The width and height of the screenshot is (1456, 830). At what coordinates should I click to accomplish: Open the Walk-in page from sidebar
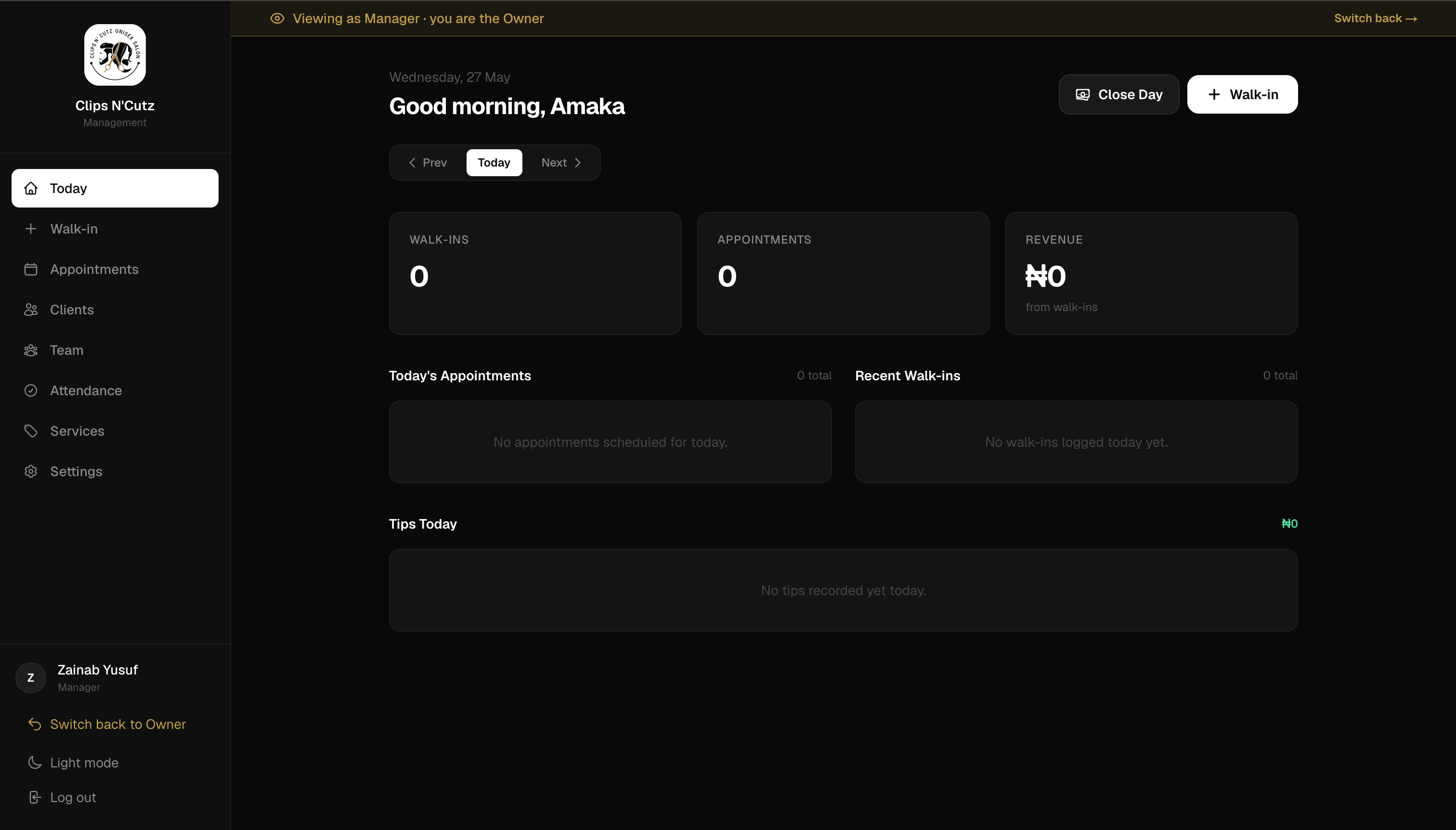[115, 229]
